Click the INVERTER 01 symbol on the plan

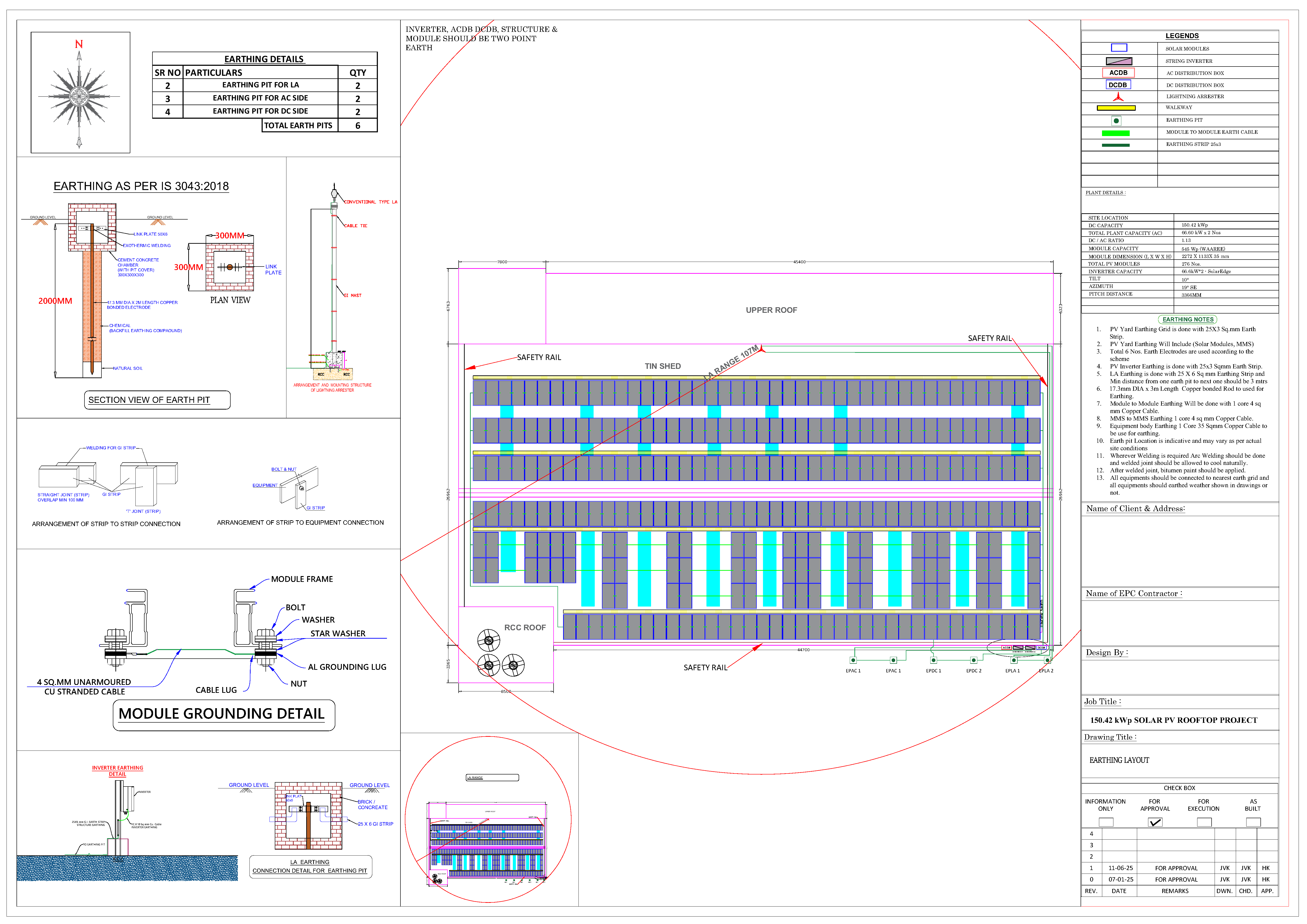(x=1018, y=647)
